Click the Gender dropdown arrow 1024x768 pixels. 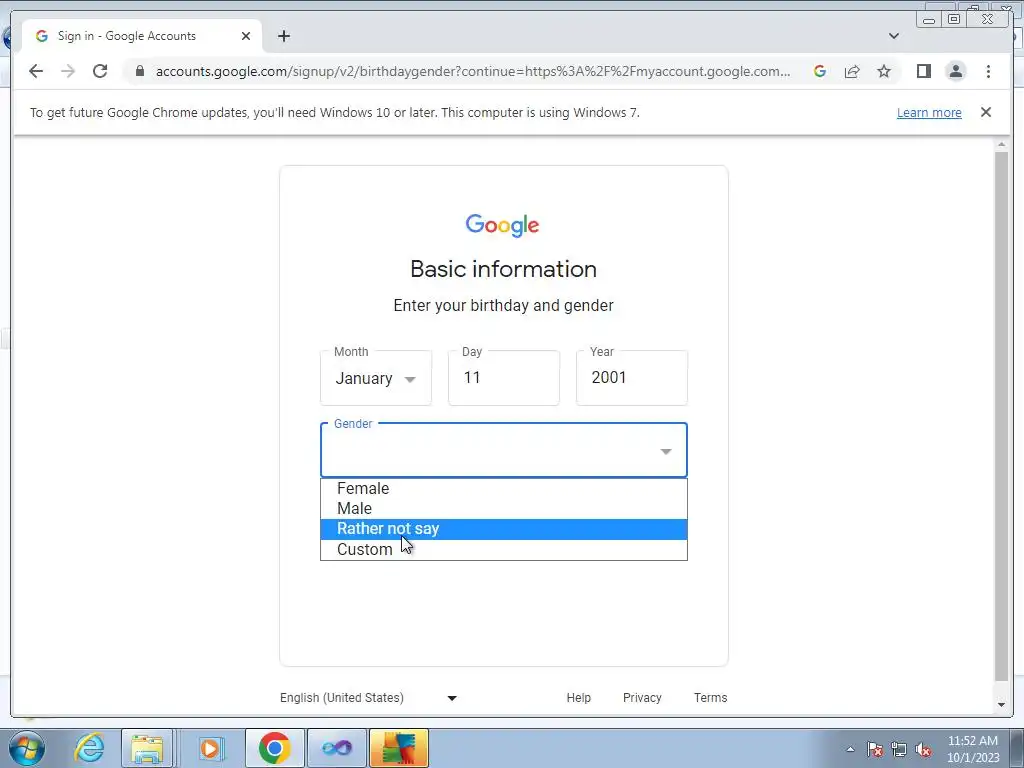(665, 451)
